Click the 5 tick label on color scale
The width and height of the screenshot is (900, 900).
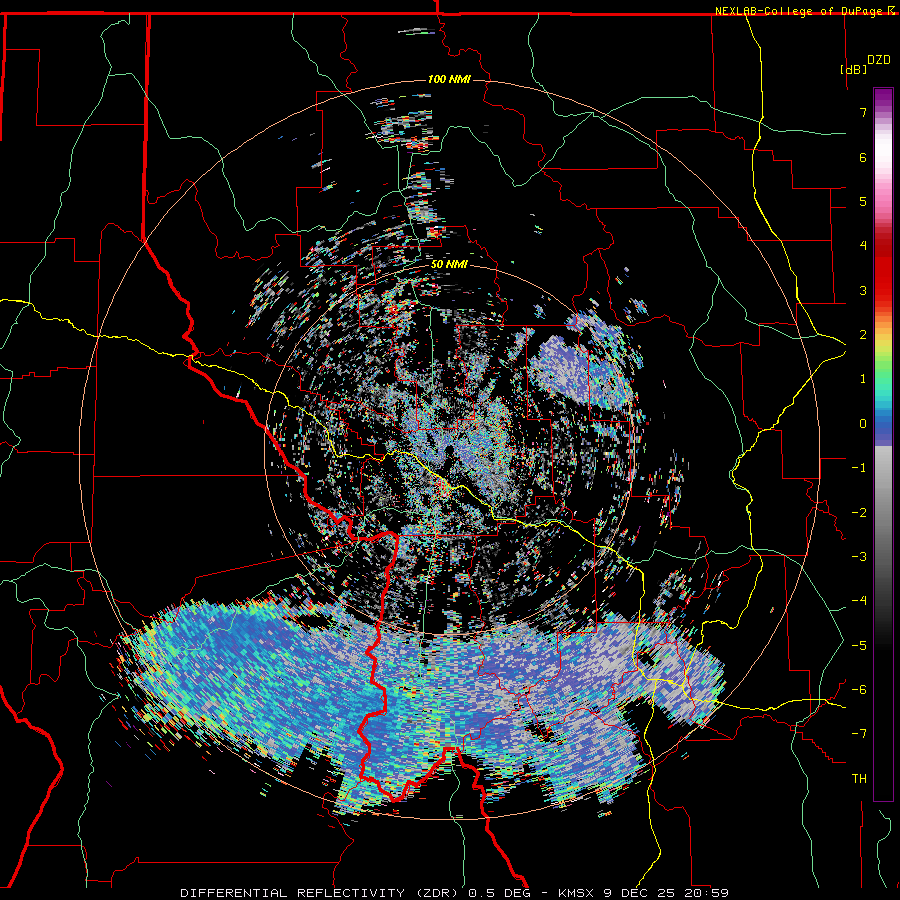pos(863,201)
